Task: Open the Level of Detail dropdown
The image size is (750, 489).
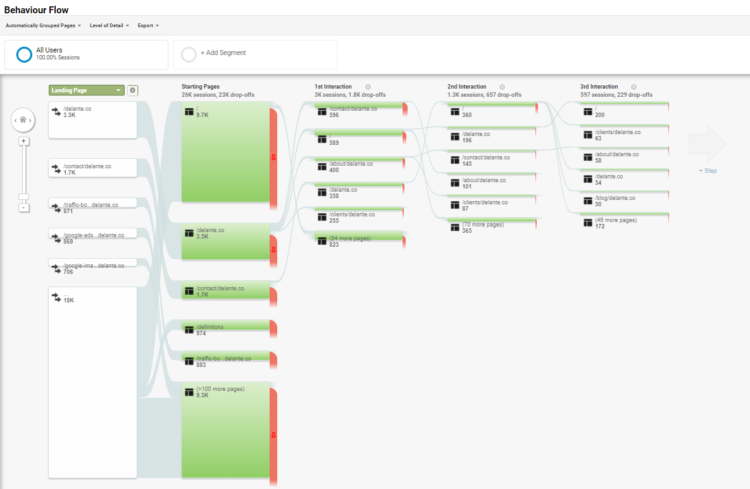Action: [110, 25]
